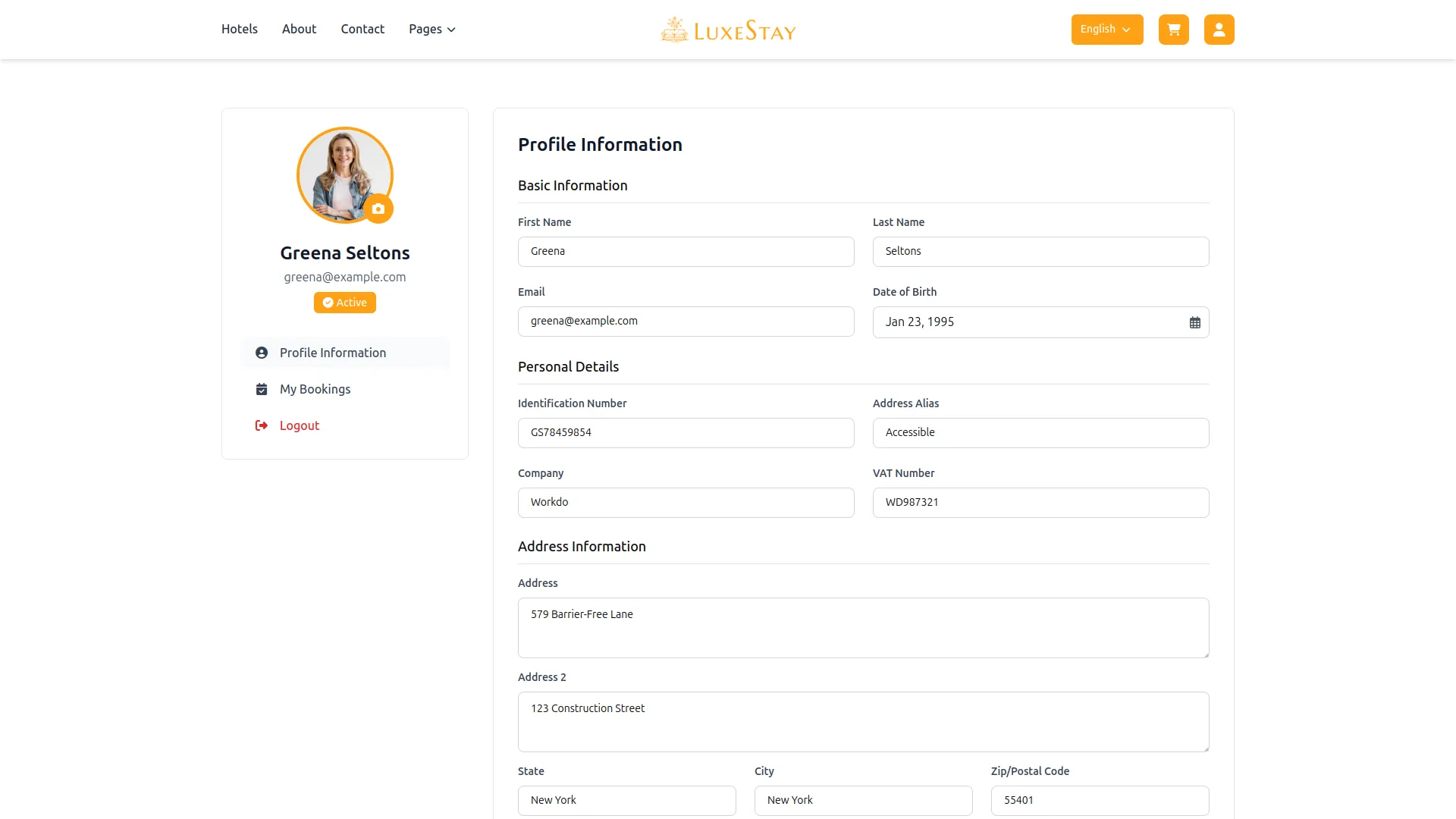Viewport: 1456px width, 819px height.
Task: Open the user account icon
Action: (x=1219, y=30)
